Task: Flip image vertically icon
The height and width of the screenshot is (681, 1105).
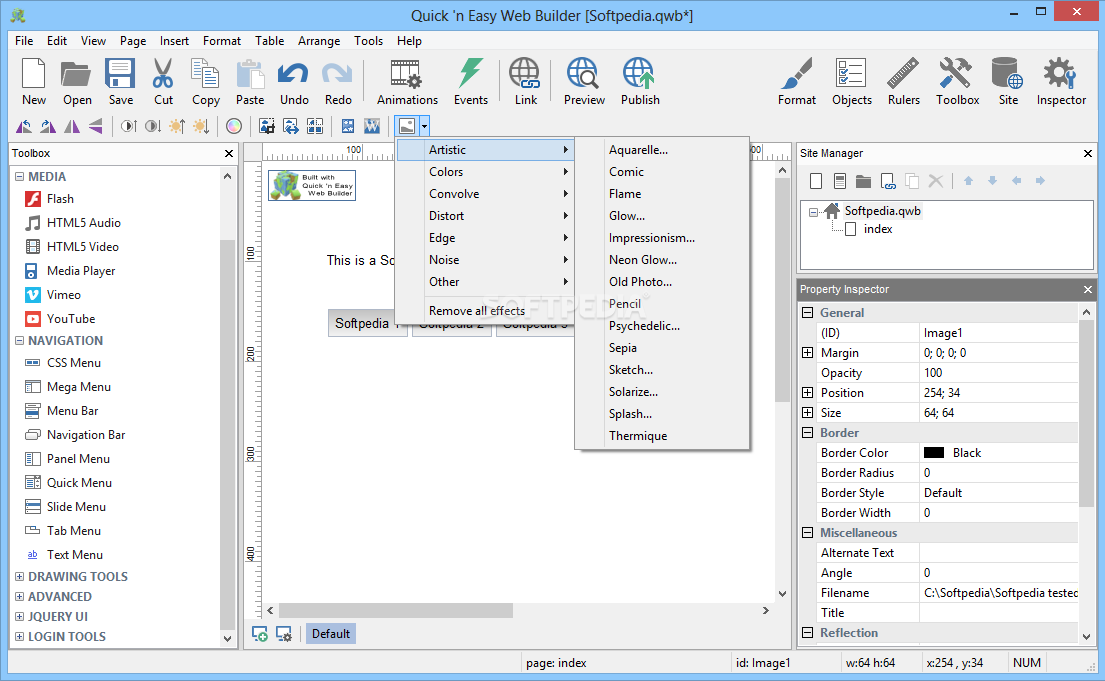Action: click(96, 126)
